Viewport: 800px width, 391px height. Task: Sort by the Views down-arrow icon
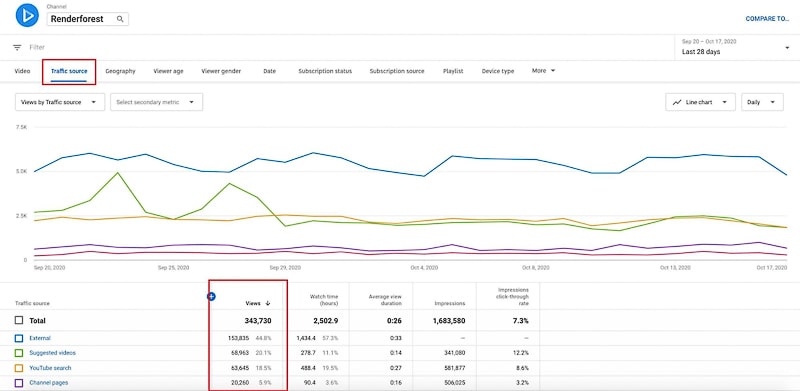pyautogui.click(x=268, y=303)
